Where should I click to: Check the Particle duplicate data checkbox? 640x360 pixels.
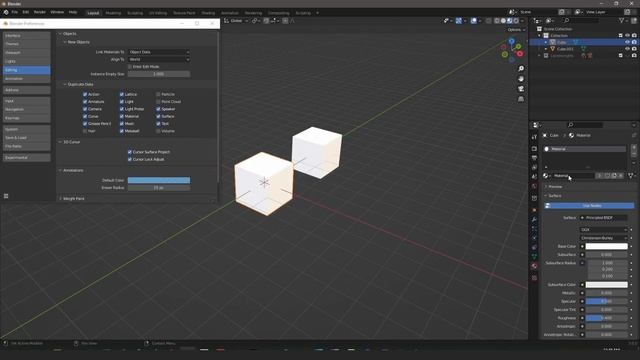tap(158, 94)
